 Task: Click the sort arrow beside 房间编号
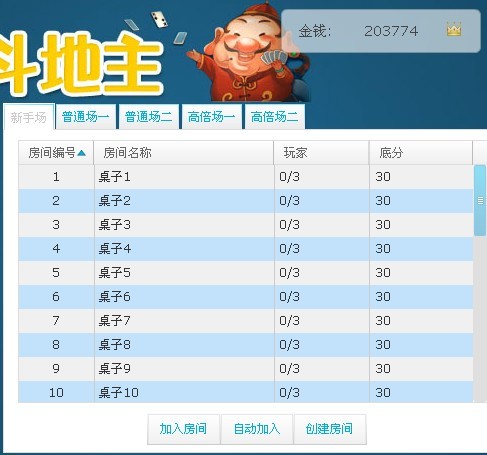click(81, 153)
